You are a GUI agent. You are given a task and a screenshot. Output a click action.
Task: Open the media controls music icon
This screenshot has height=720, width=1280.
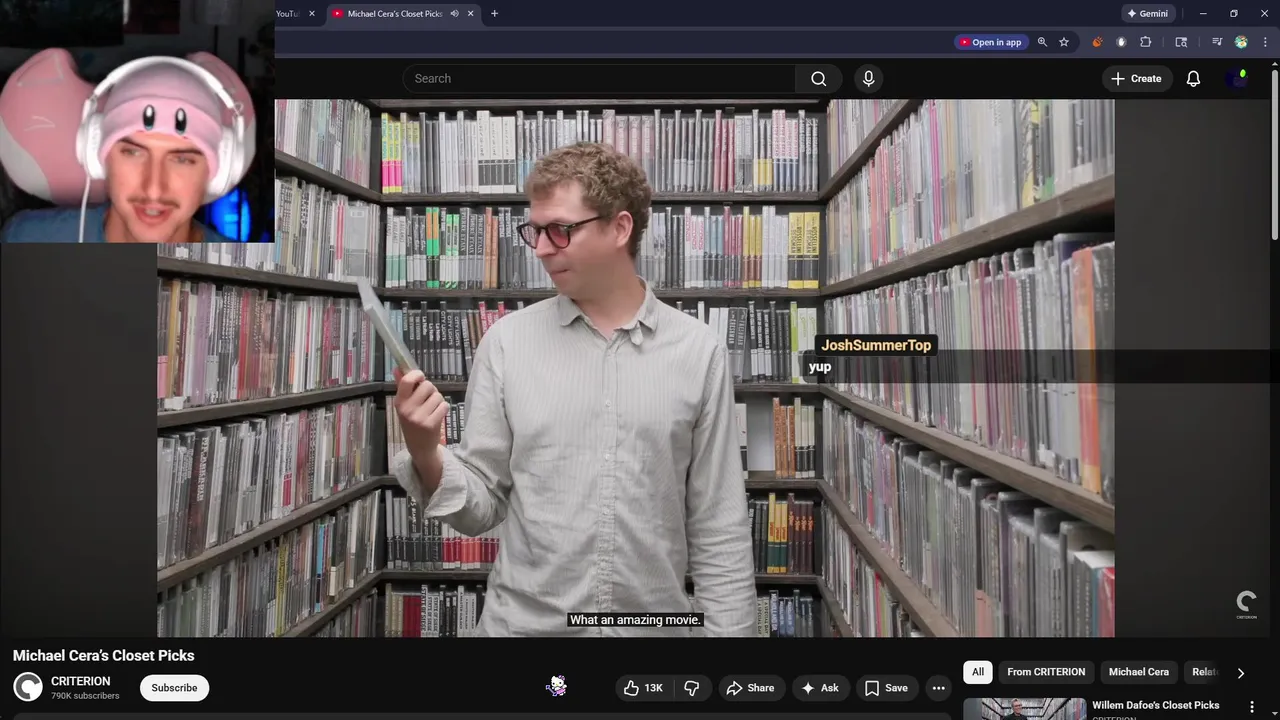[x=1217, y=42]
